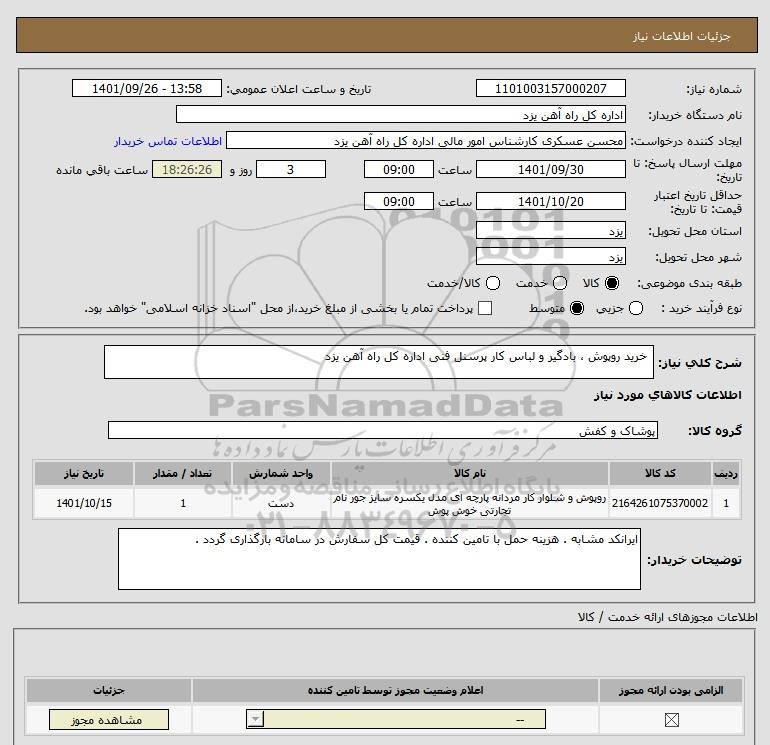Image resolution: width=770 pixels, height=745 pixels.
Task: Select the کالا radio button
Action: pos(612,283)
